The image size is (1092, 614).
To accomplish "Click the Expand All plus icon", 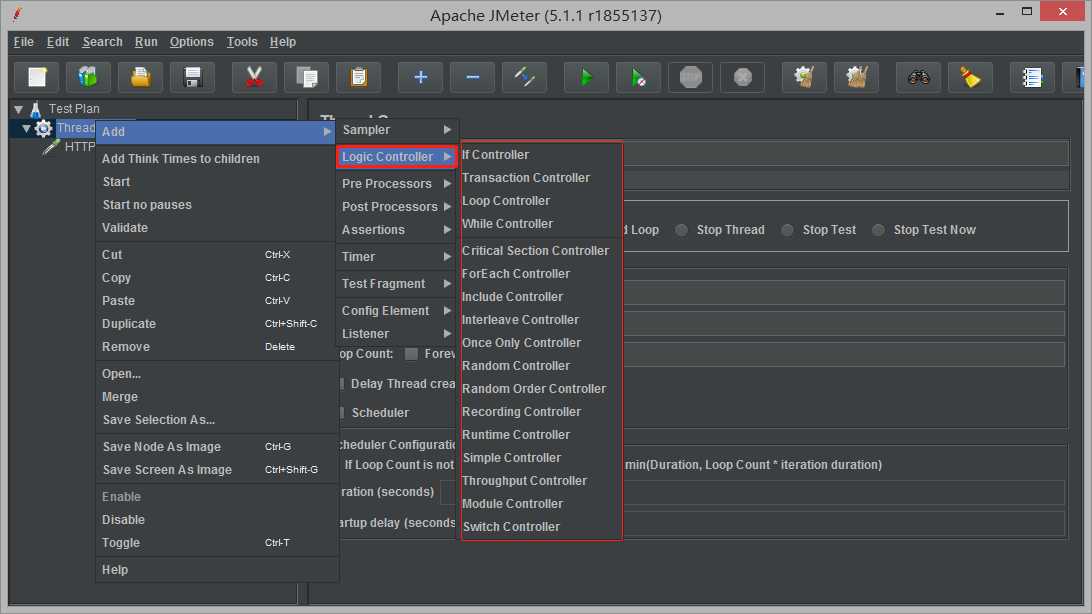I will [420, 77].
